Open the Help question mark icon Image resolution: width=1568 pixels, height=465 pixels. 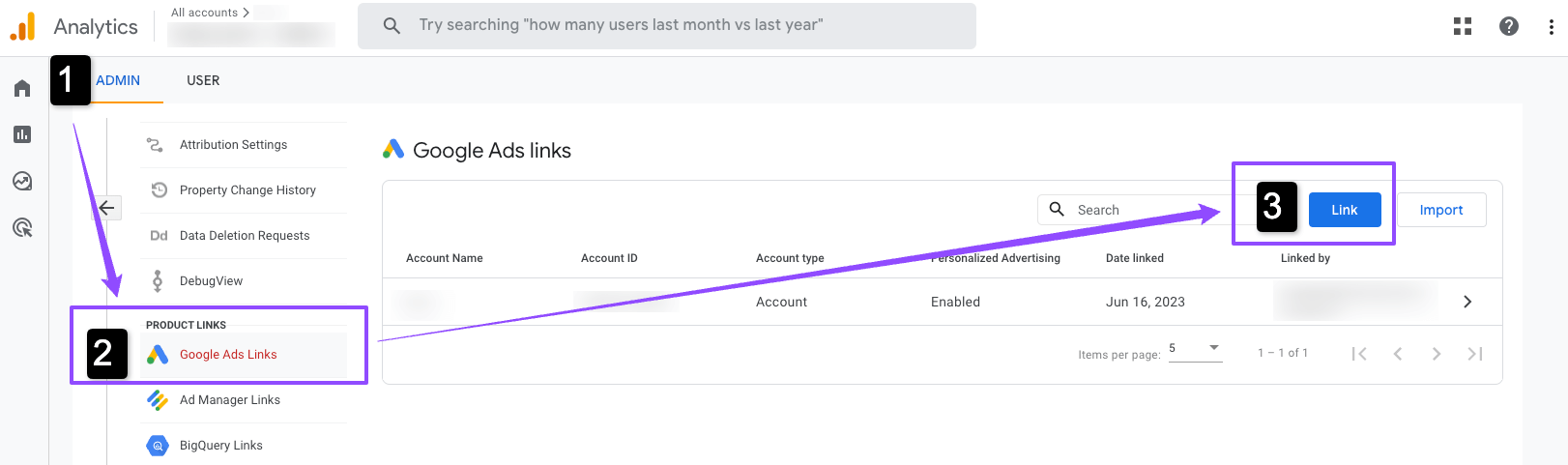[1509, 26]
